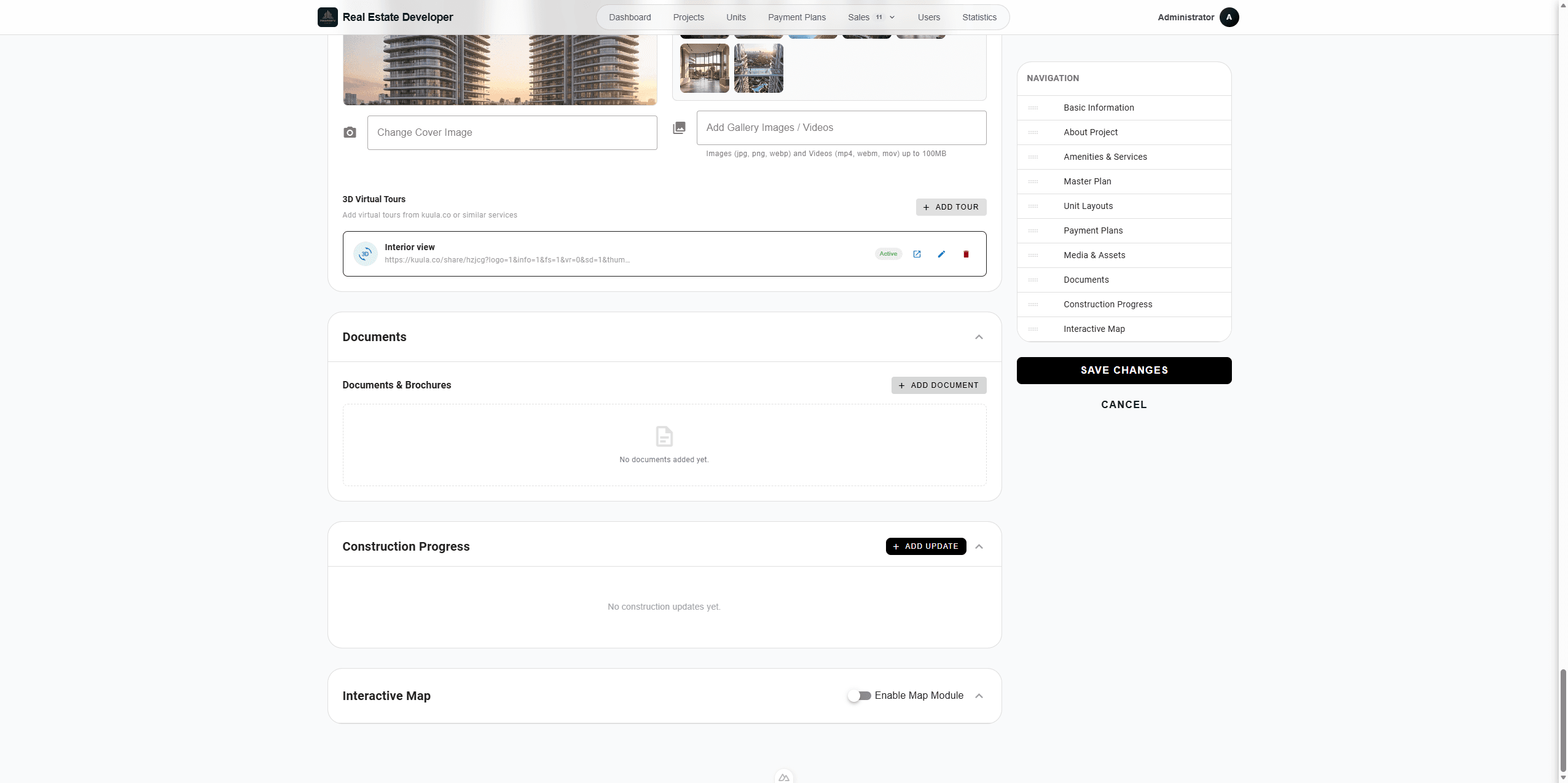This screenshot has width=1568, height=783.
Task: Open the Units page
Action: pyautogui.click(x=736, y=17)
